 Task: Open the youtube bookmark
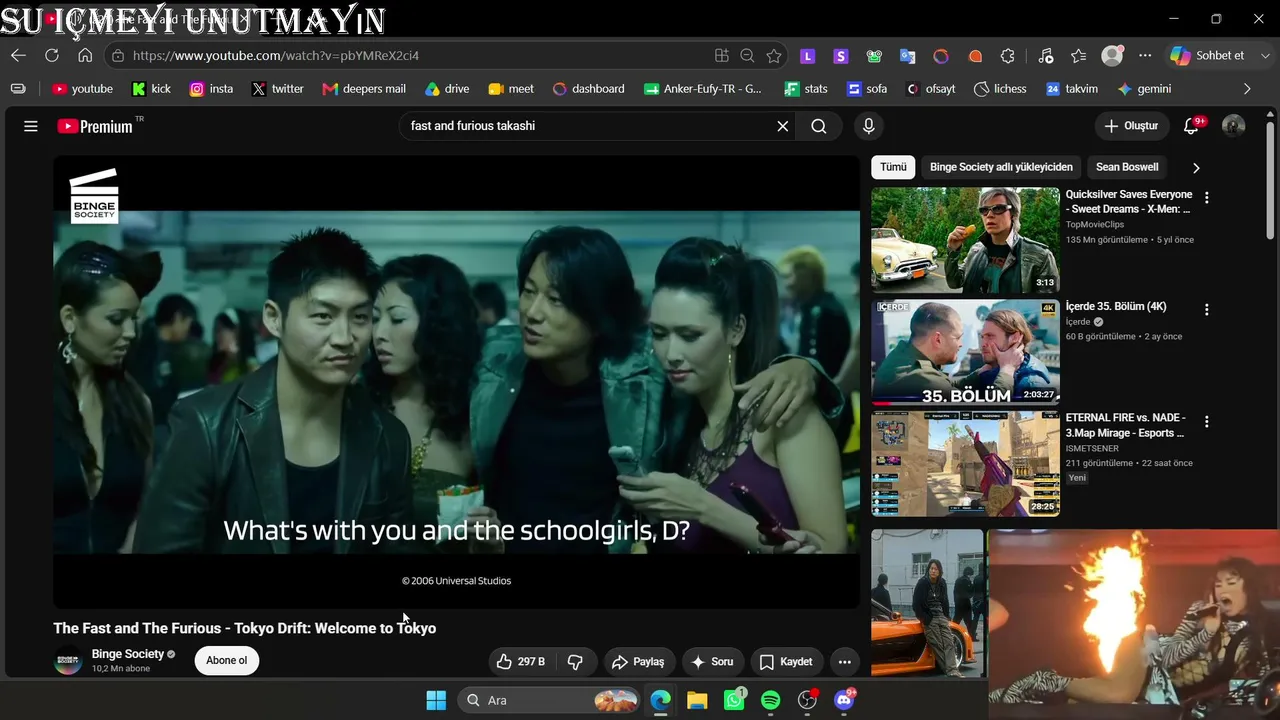click(82, 89)
